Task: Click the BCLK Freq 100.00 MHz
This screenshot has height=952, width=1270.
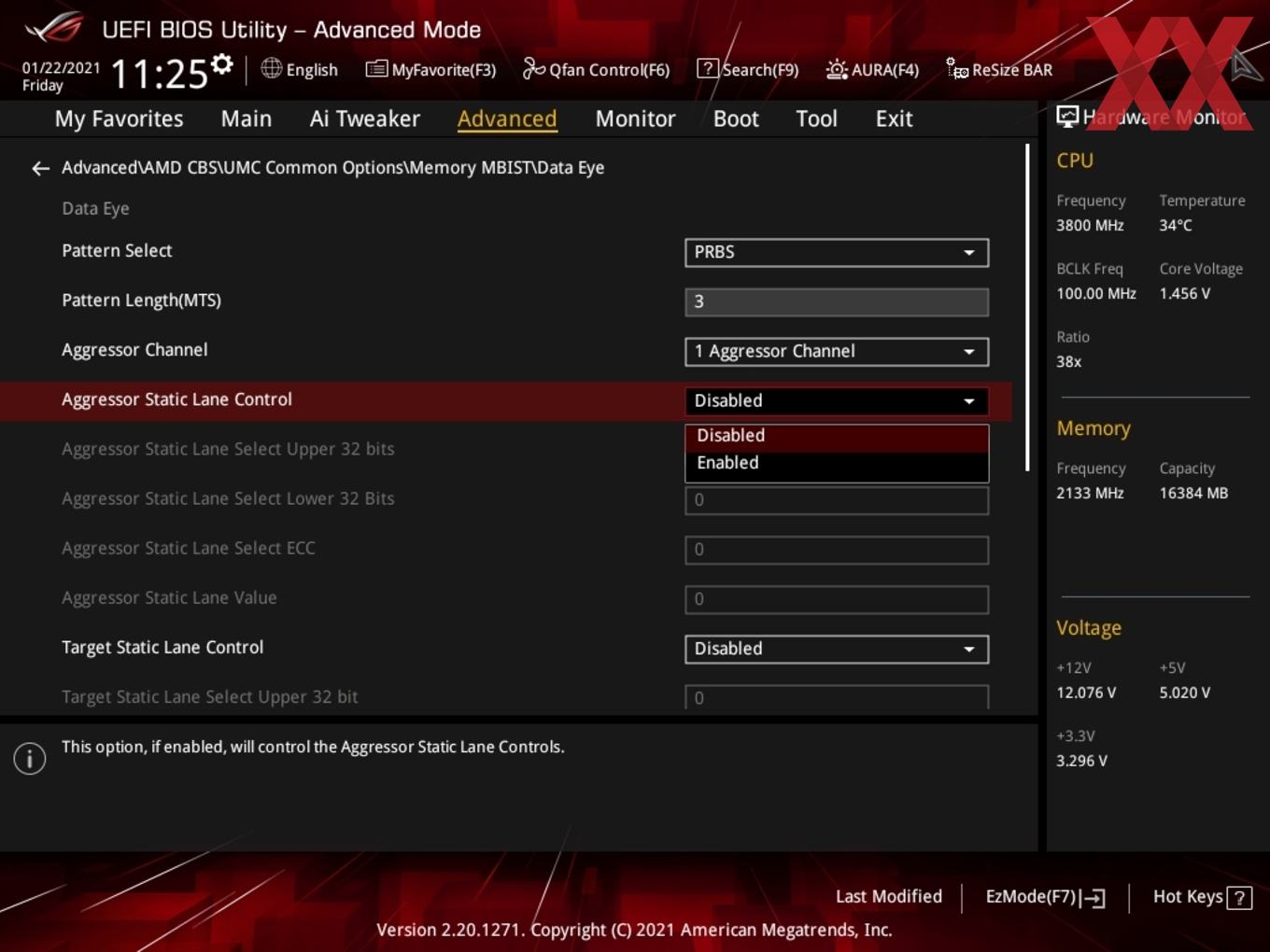Action: pyautogui.click(x=1096, y=294)
